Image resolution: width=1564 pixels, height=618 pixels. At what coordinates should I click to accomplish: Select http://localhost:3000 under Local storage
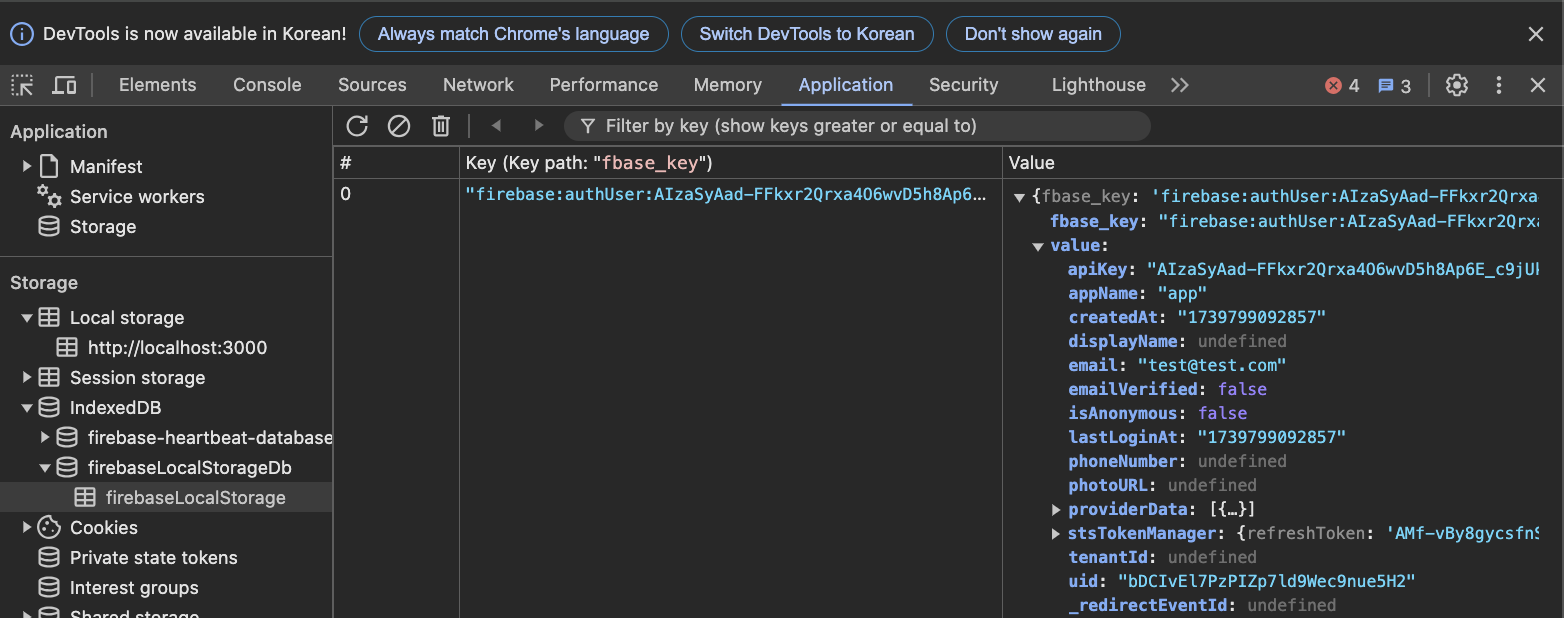[x=177, y=348]
